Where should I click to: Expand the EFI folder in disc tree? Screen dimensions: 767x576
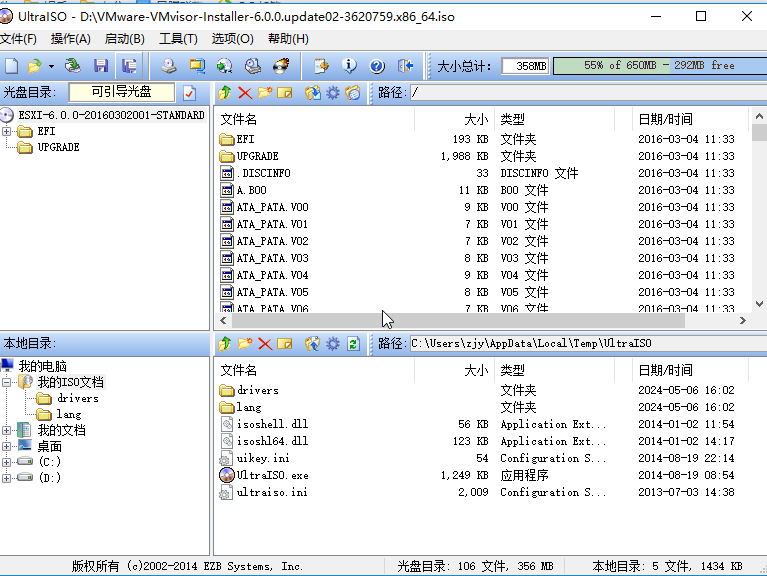pyautogui.click(x=6, y=131)
